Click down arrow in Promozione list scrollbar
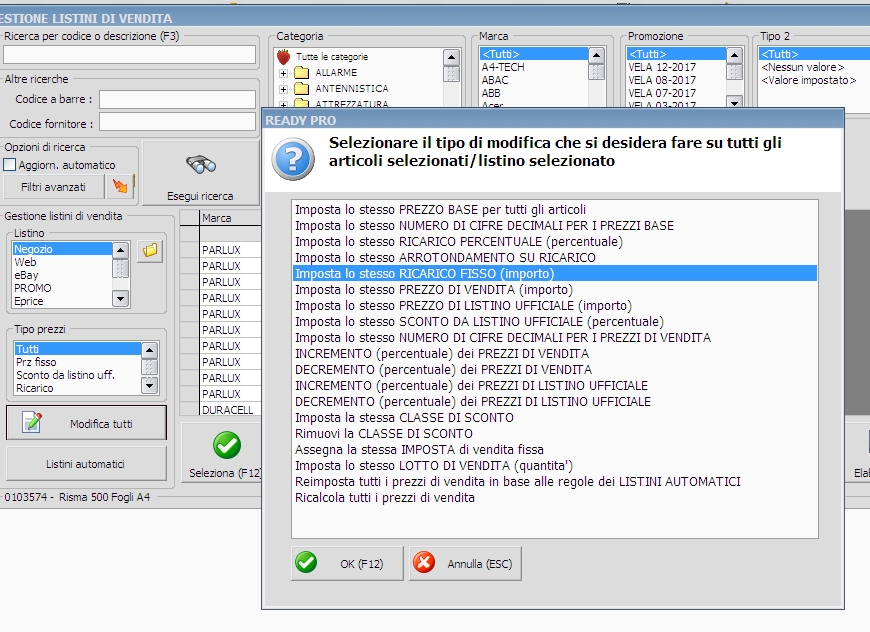Viewport: 870px width, 632px height. (x=735, y=102)
